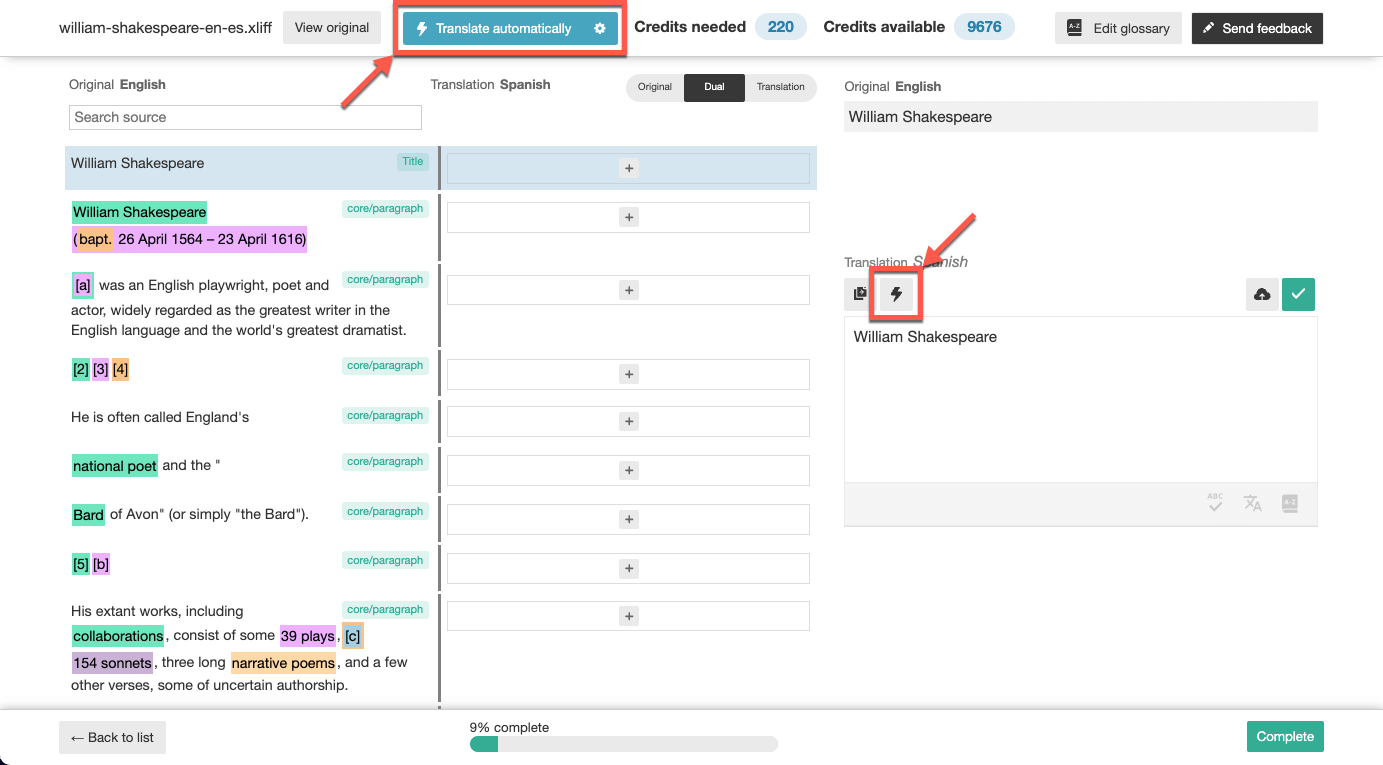
Task: Click the Search source input field
Action: click(245, 117)
